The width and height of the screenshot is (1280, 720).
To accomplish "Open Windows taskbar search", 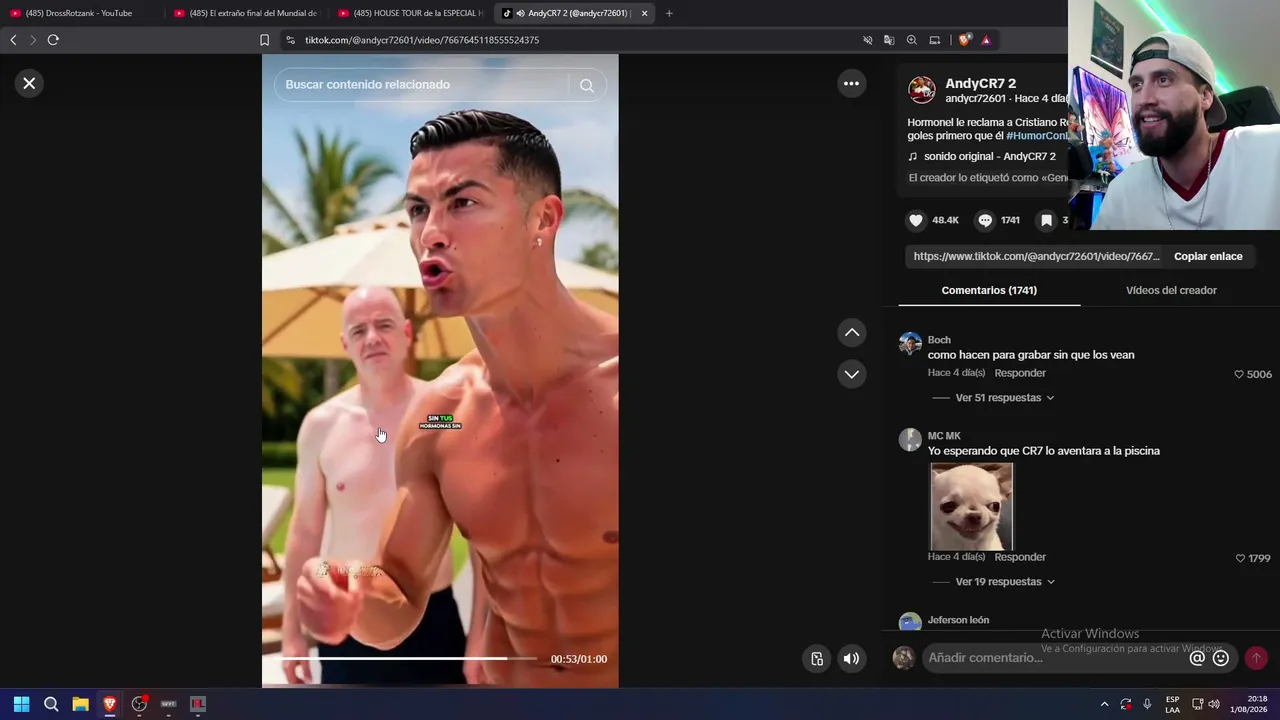I will [x=51, y=704].
